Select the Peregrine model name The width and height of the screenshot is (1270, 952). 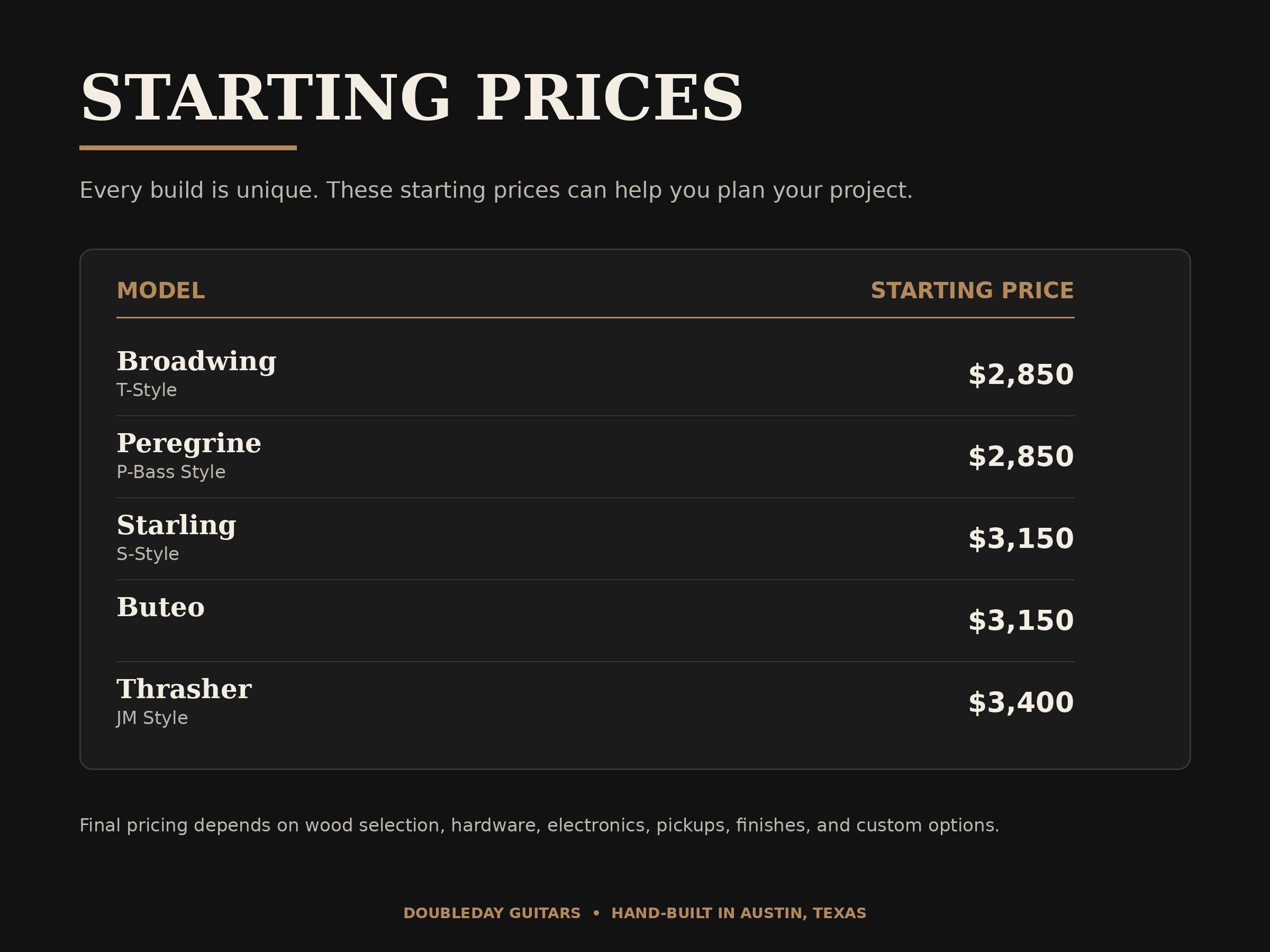(x=189, y=444)
